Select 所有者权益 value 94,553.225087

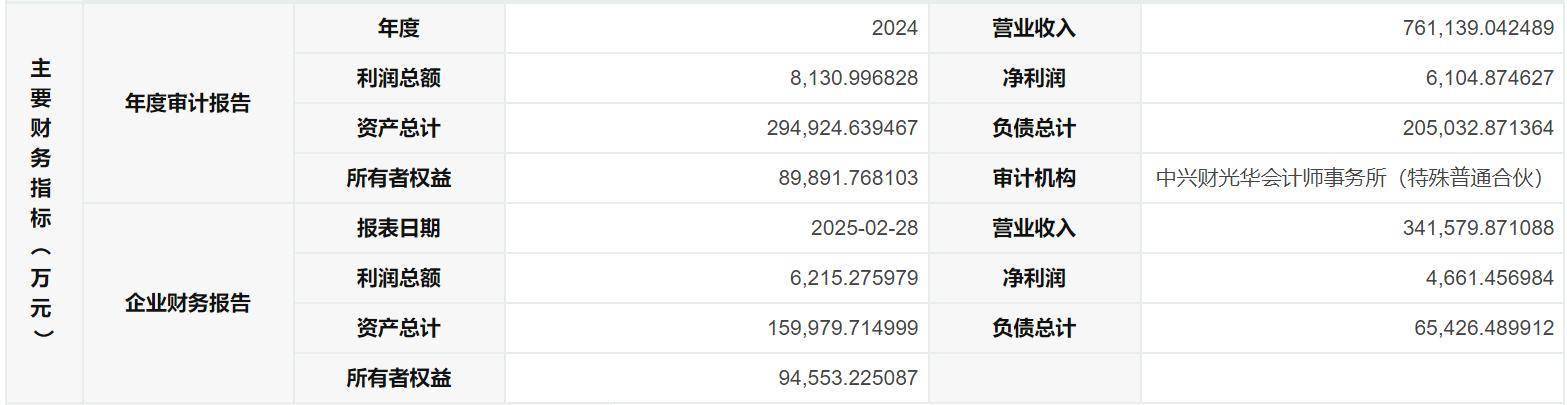click(848, 378)
